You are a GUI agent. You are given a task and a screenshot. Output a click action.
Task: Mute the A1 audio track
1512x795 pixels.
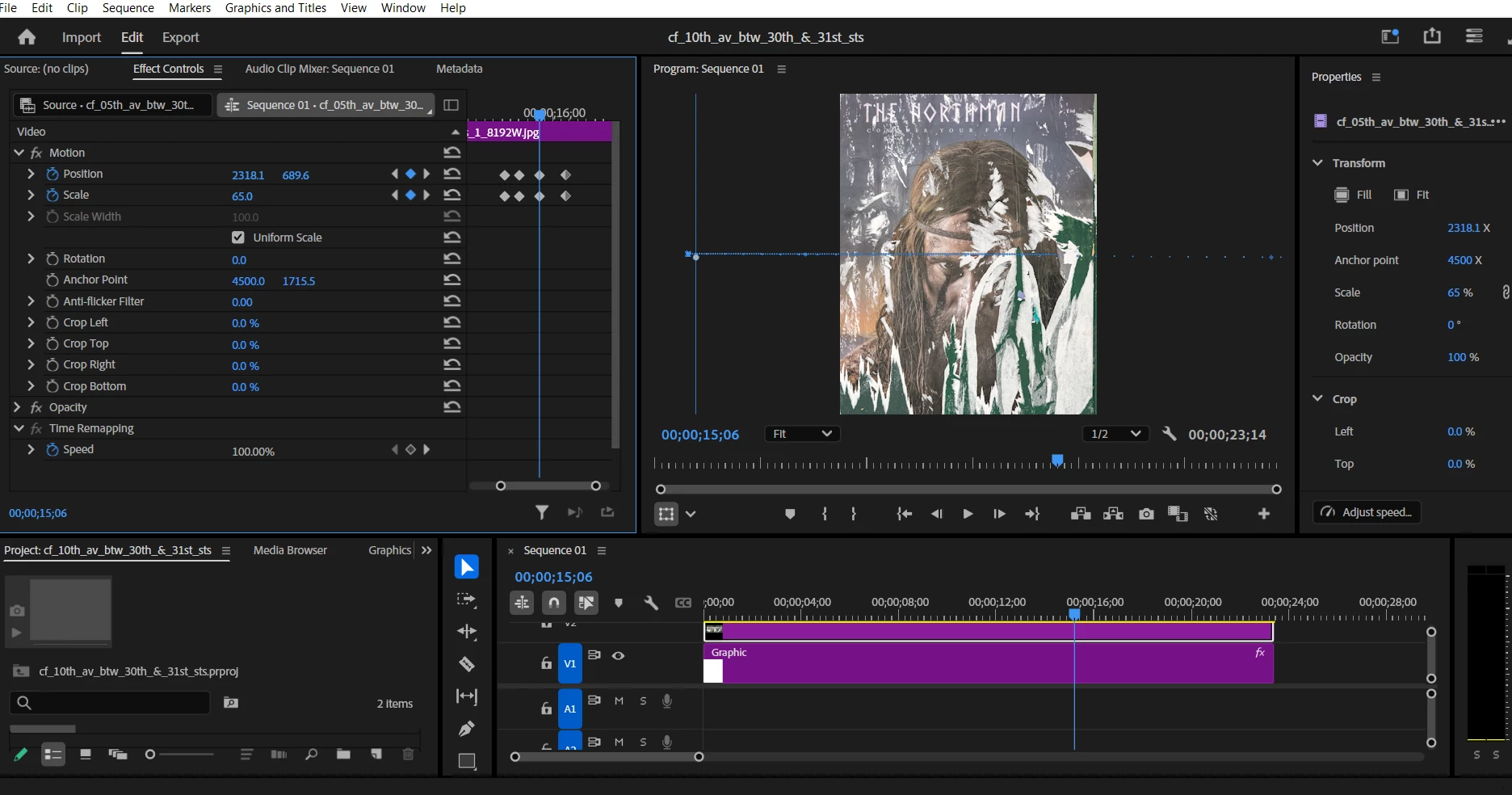pyautogui.click(x=619, y=701)
